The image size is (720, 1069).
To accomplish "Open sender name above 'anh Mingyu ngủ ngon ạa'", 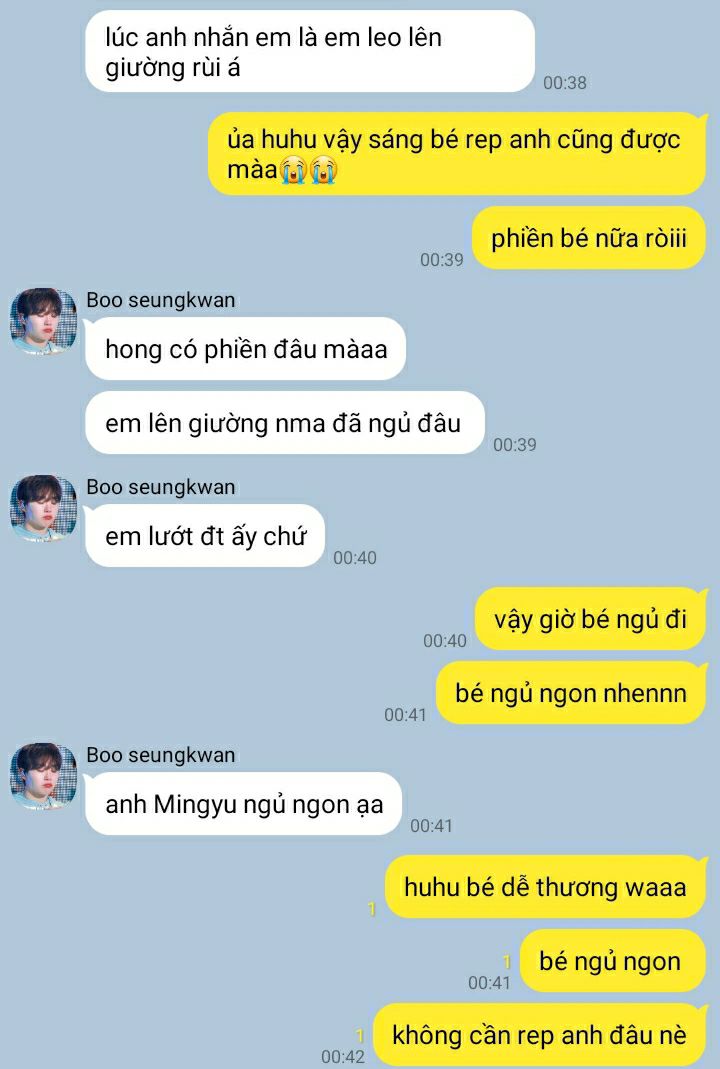I will 160,755.
